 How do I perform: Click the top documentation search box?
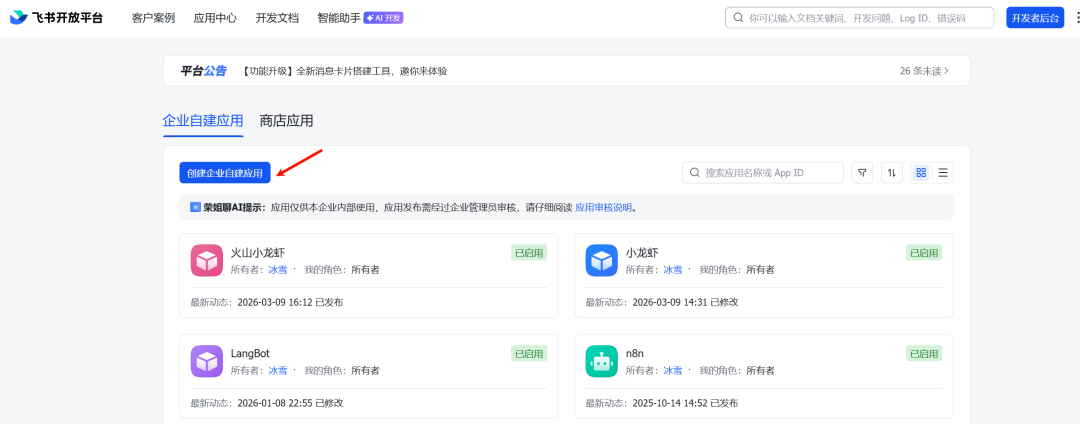point(860,18)
